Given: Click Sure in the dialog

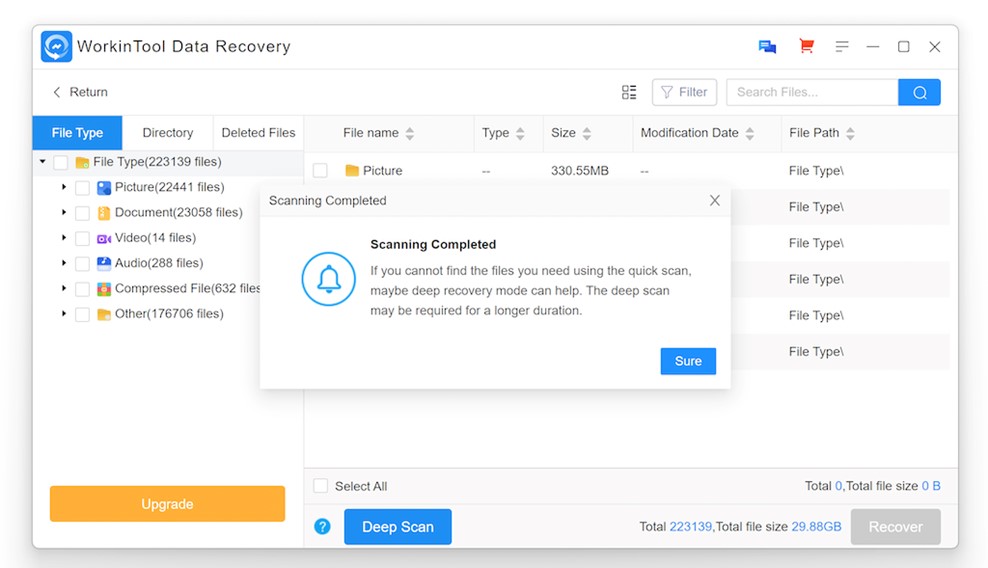Looking at the screenshot, I should pyautogui.click(x=688, y=361).
